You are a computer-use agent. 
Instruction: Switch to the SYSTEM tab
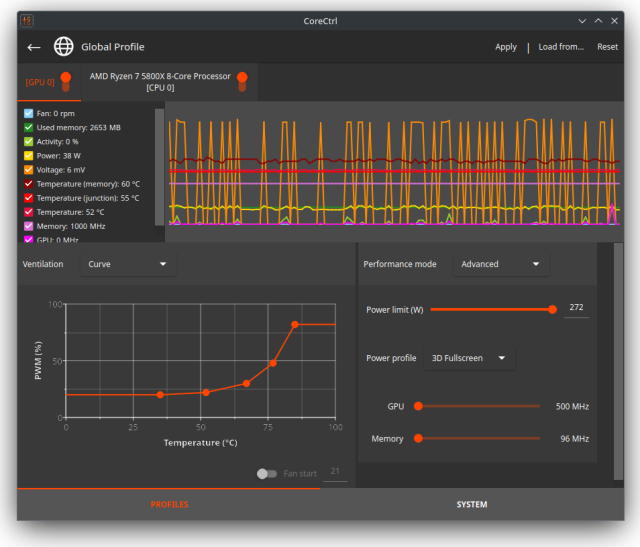471,504
